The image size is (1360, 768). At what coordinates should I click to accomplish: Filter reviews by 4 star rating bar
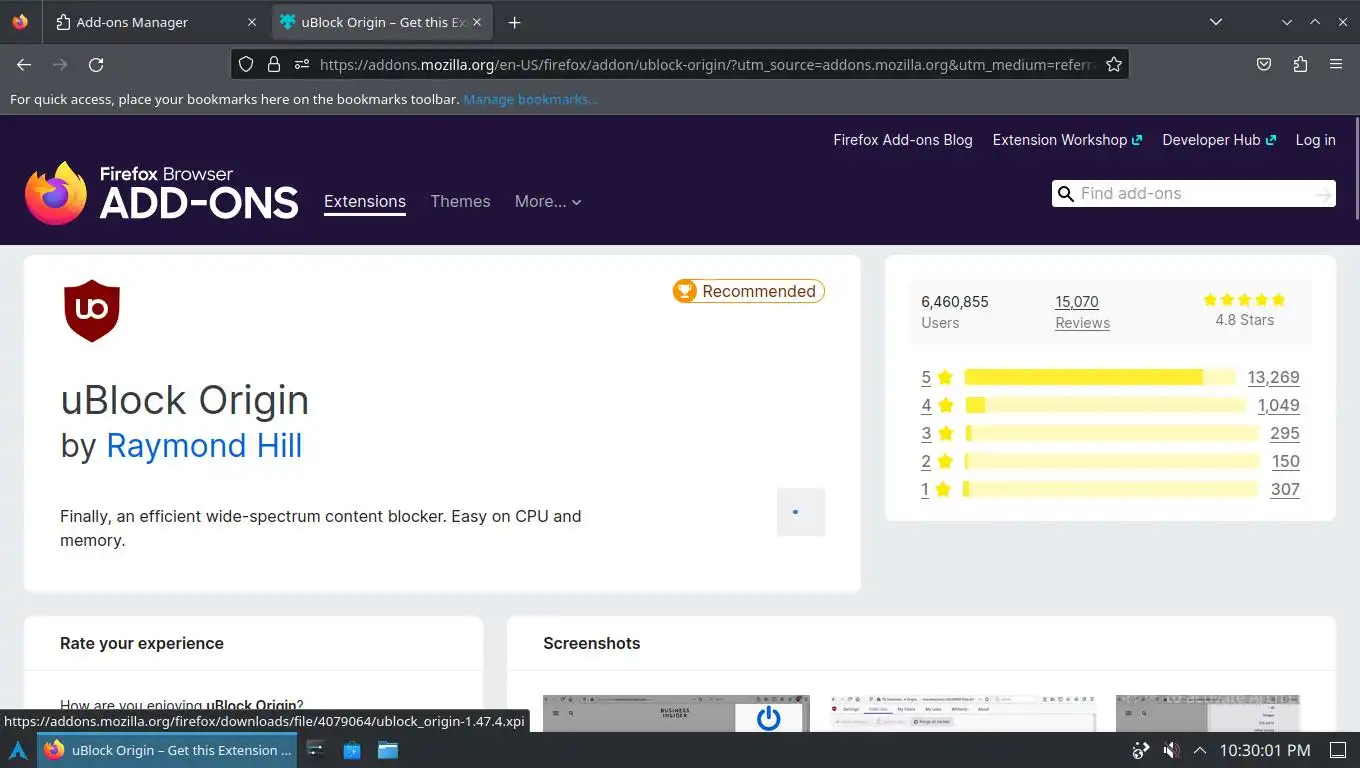1105,405
